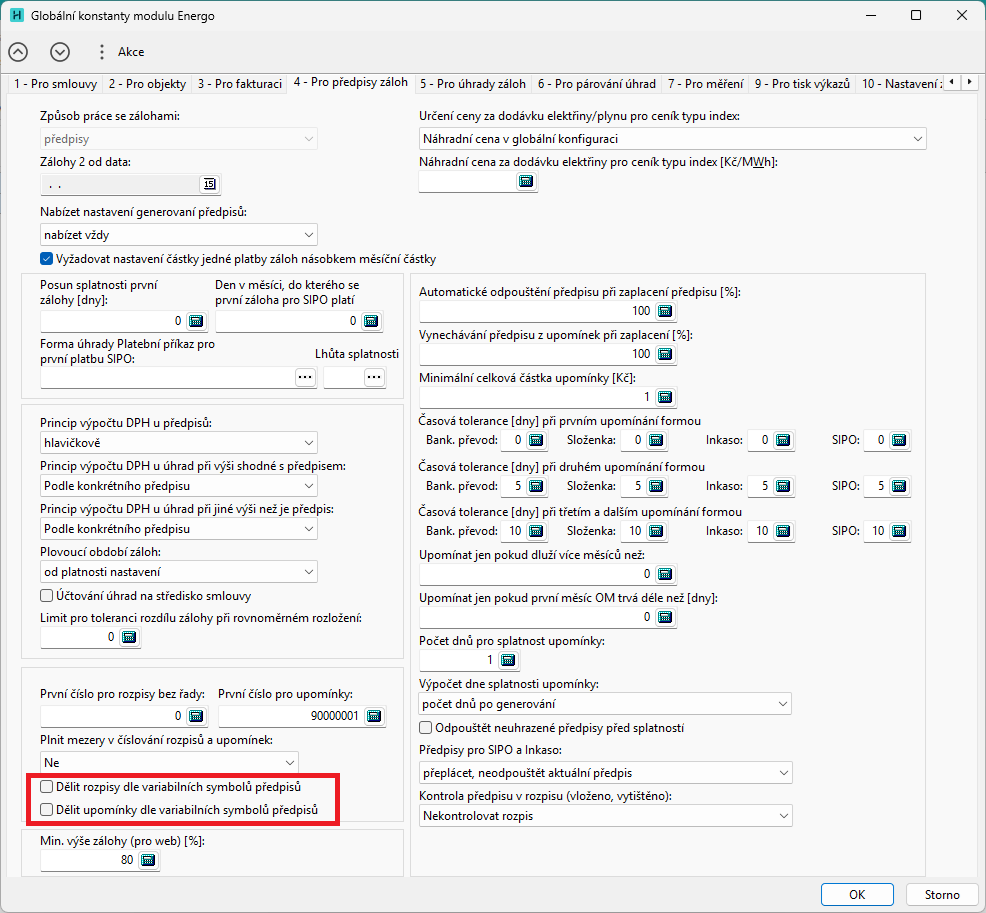Open calculator for Vynechávání předpisu z upomínek
Screen dimensions: 986x913
pyautogui.click(x=665, y=353)
